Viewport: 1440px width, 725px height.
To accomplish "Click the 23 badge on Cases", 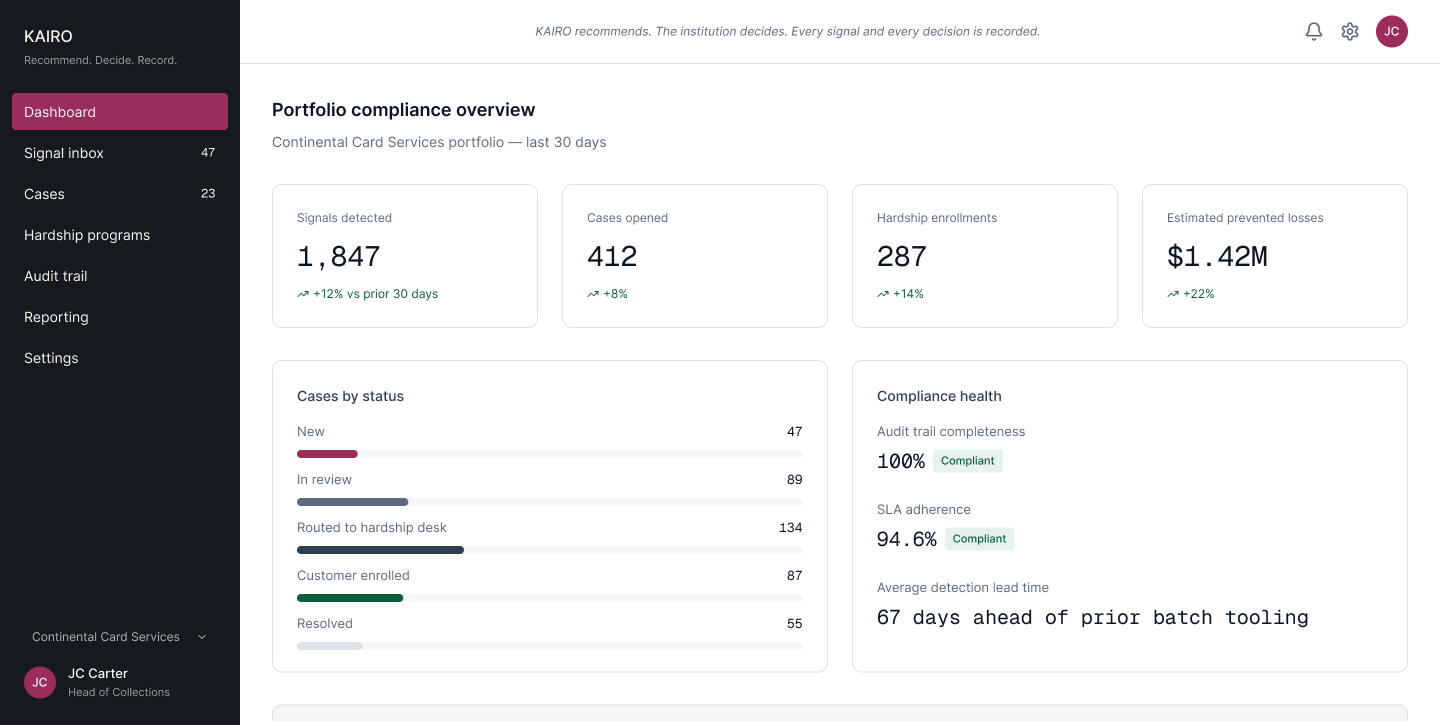I will [x=208, y=194].
